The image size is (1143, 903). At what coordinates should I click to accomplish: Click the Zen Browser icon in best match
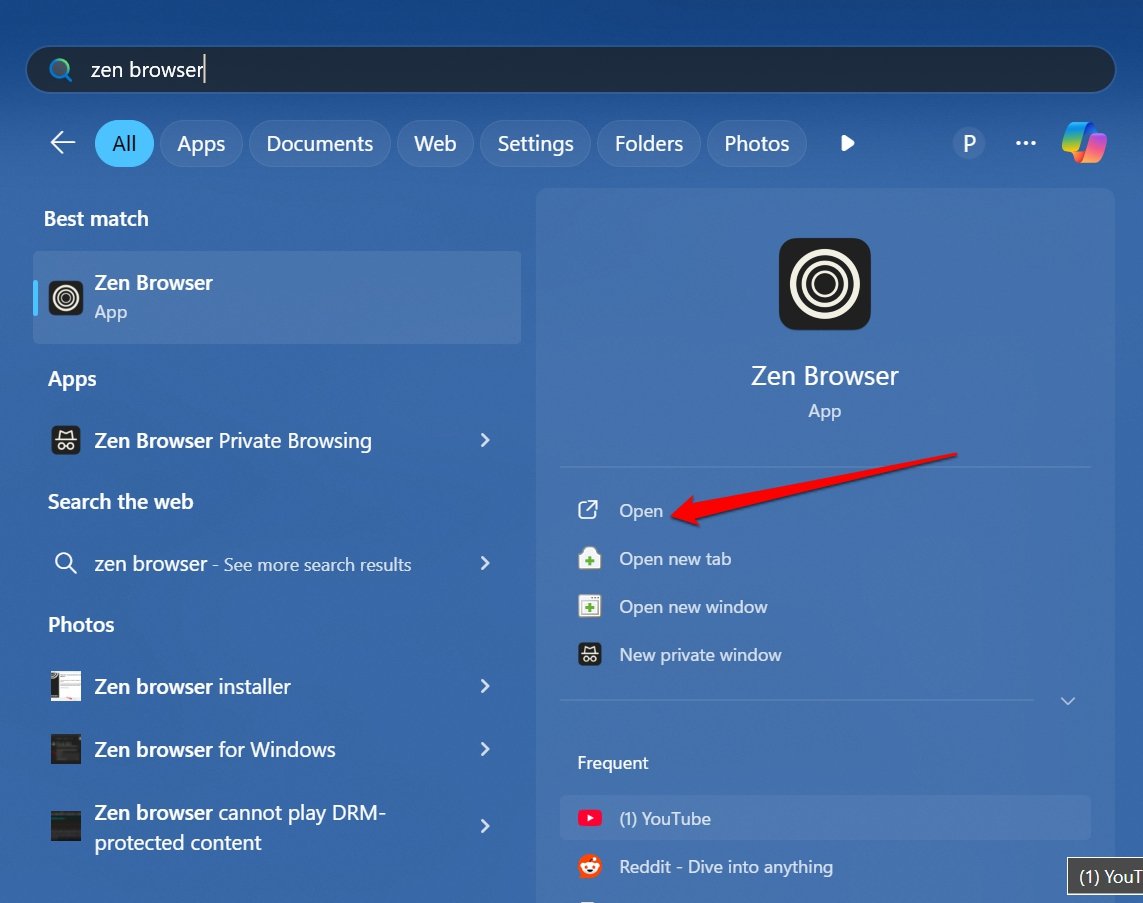pos(66,297)
